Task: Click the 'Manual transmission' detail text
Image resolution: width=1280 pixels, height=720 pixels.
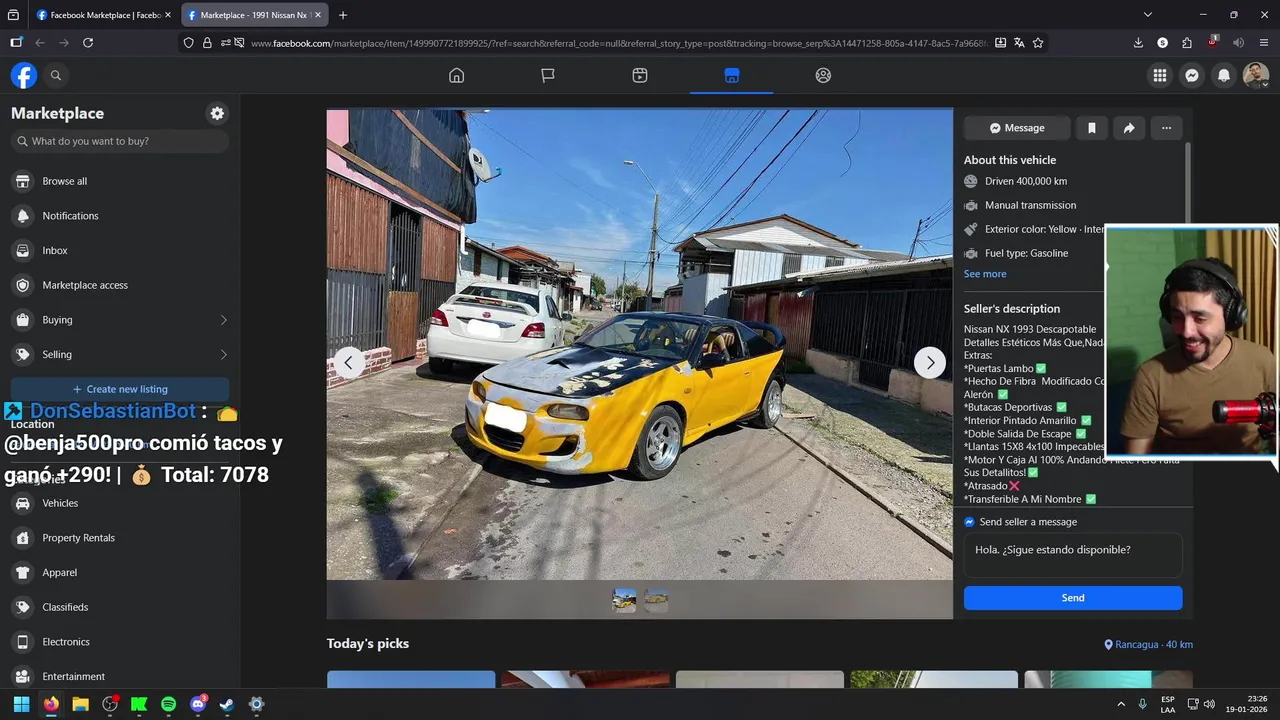Action: click(x=1030, y=205)
